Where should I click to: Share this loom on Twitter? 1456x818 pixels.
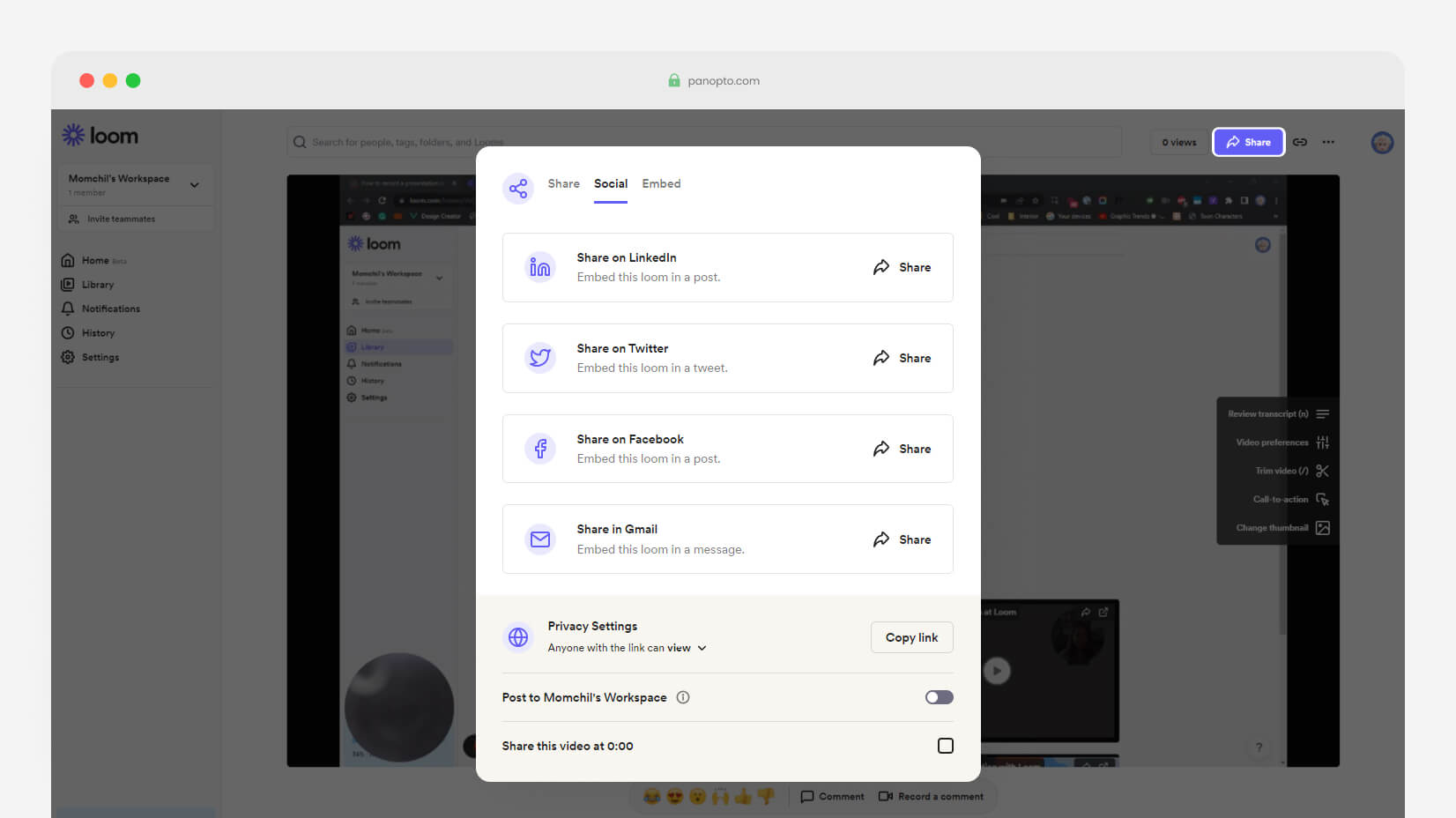(902, 358)
